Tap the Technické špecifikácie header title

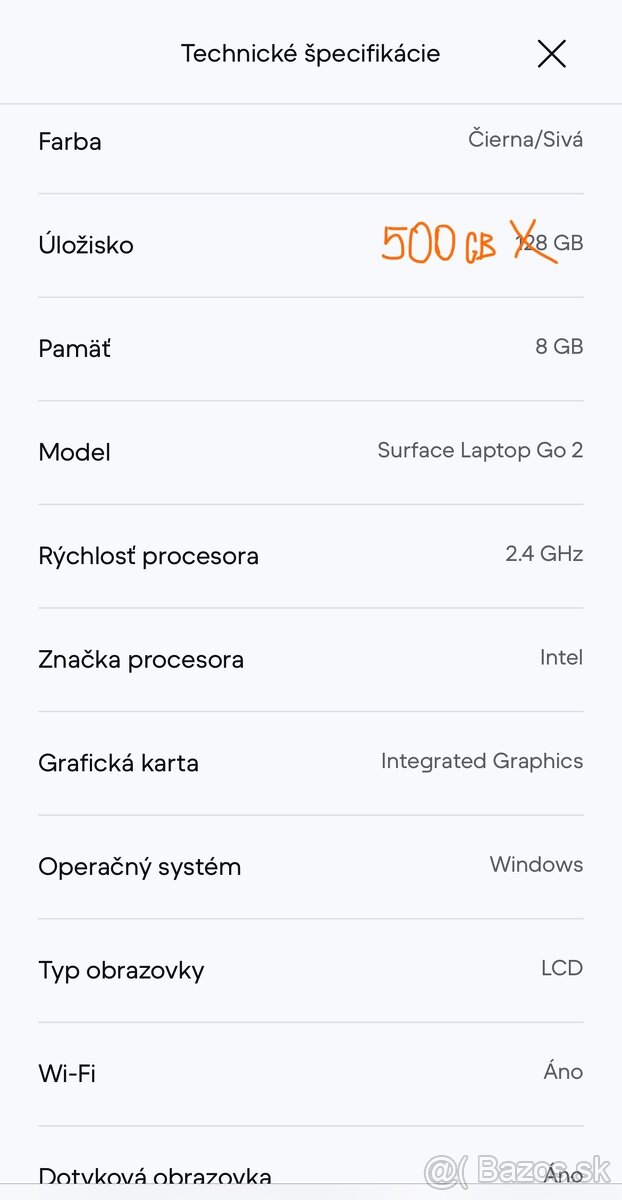click(x=310, y=54)
